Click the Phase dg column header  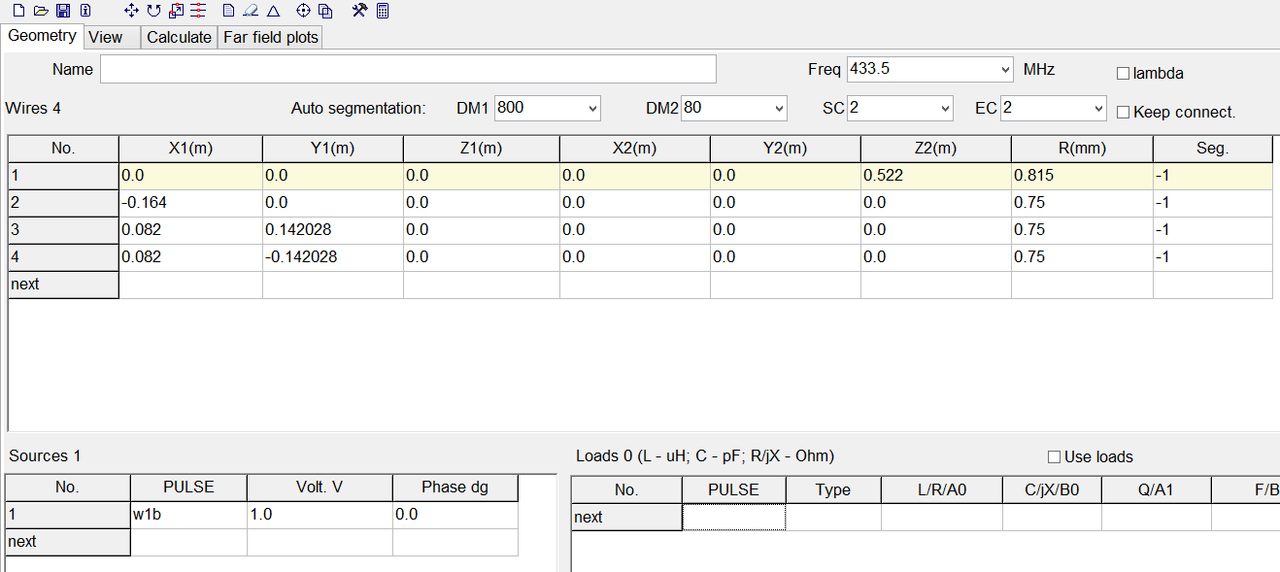[455, 487]
